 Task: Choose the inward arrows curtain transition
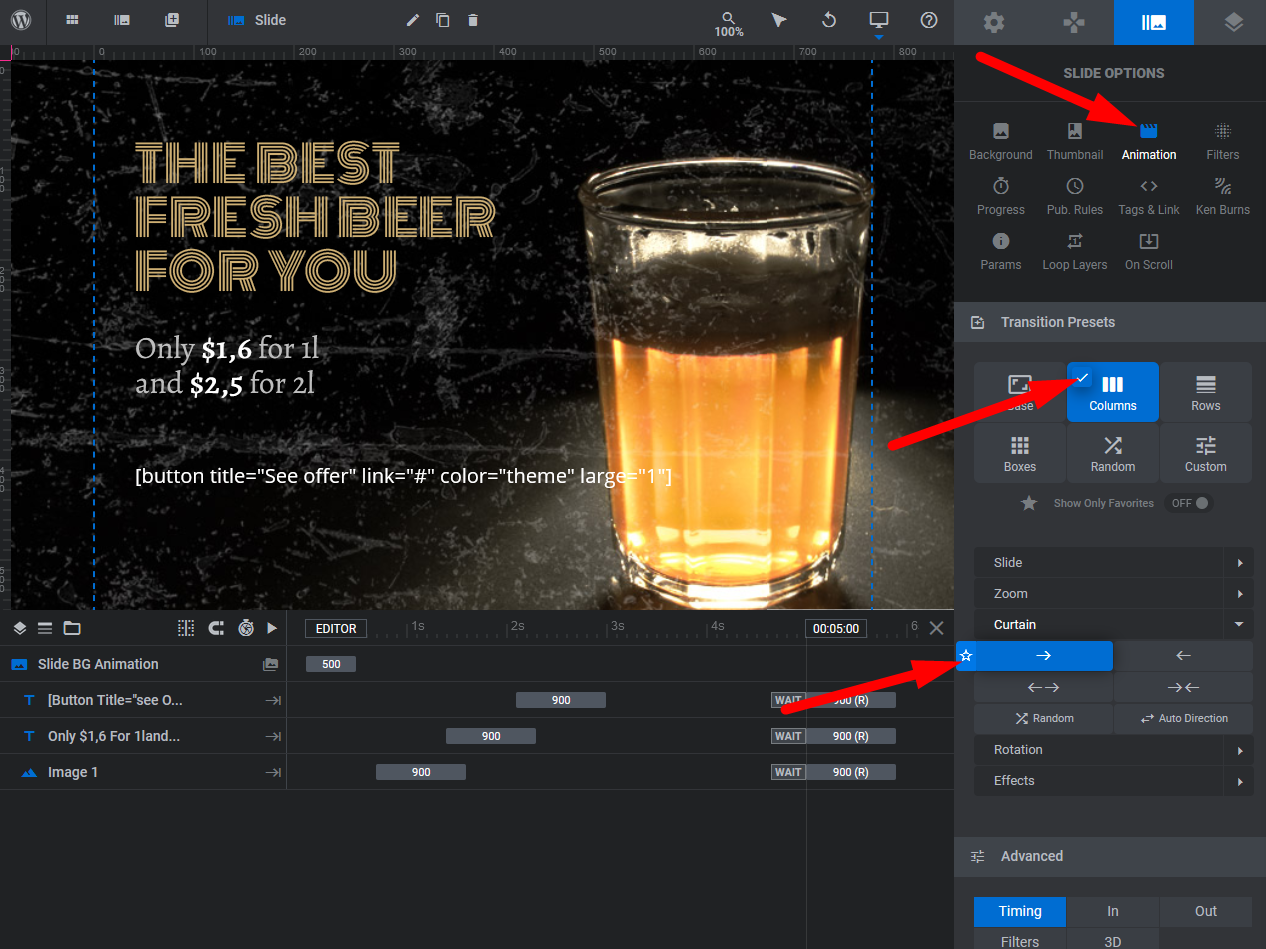[1183, 687]
